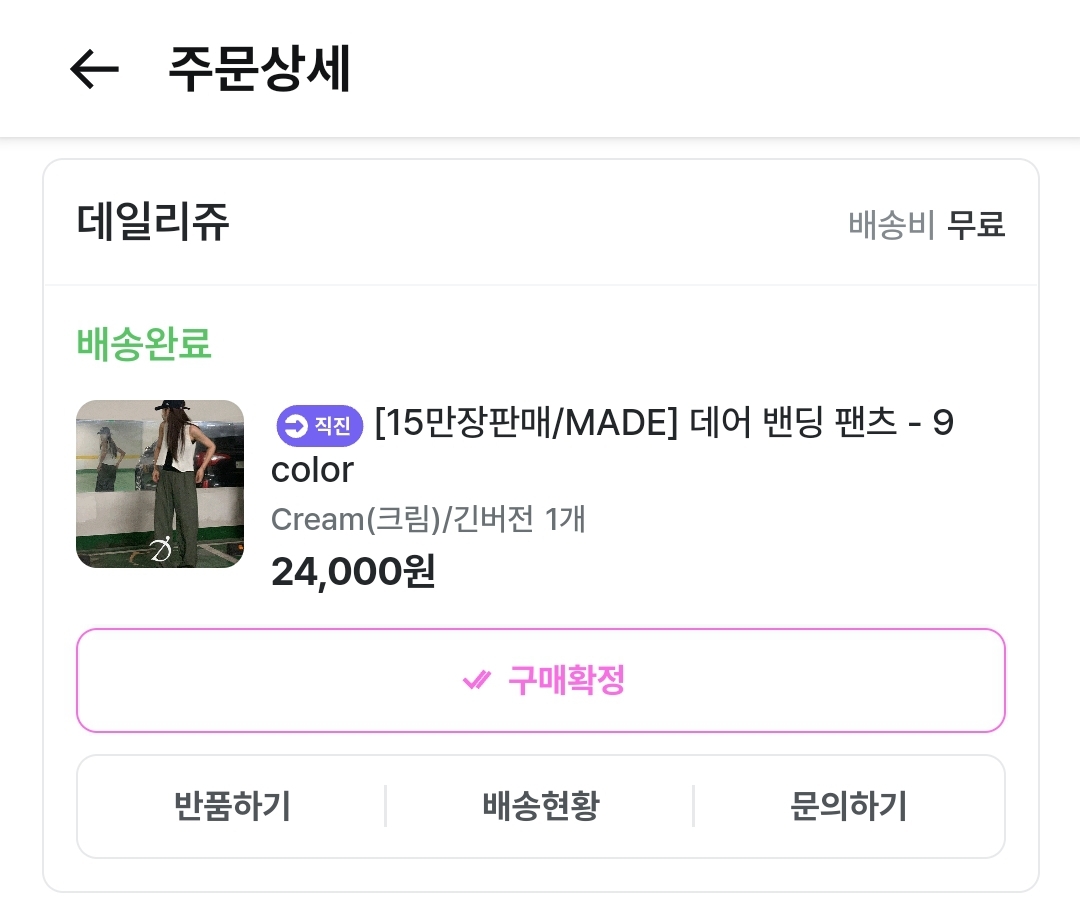The width and height of the screenshot is (1080, 908).
Task: Click the 24,000원 price
Action: point(353,571)
